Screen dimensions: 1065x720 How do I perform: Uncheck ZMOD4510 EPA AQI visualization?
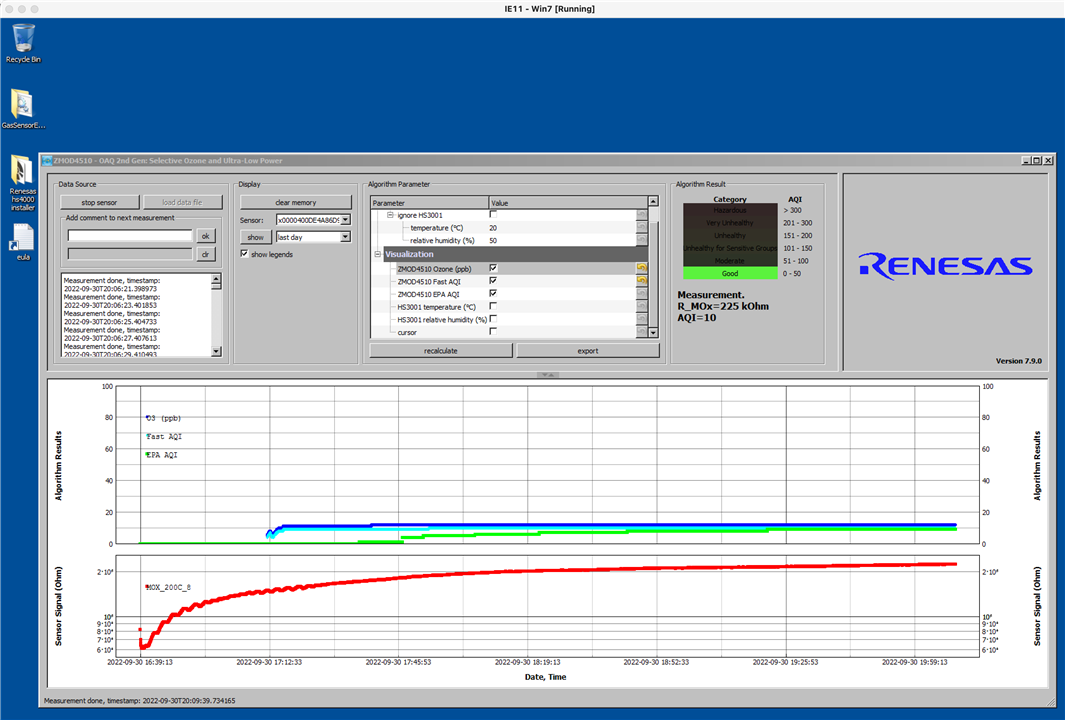pyautogui.click(x=493, y=293)
